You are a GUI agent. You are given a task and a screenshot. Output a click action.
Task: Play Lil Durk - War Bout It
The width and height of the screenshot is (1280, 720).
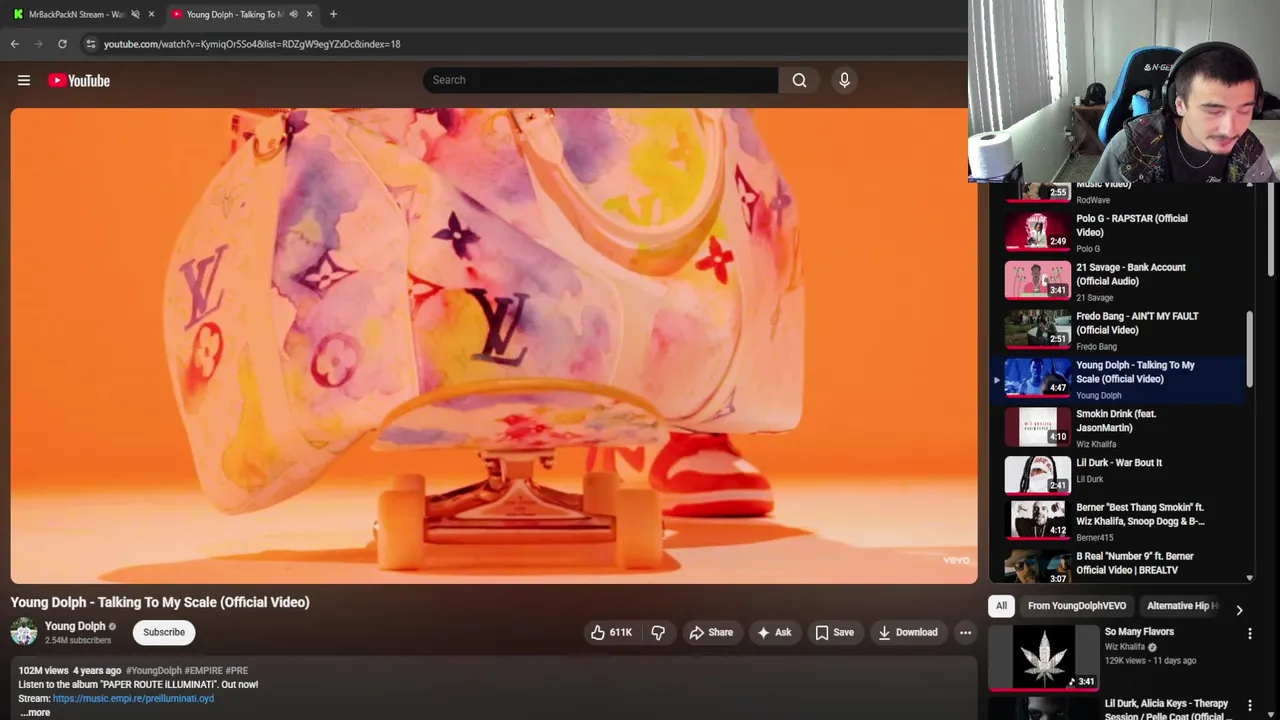1118,477
